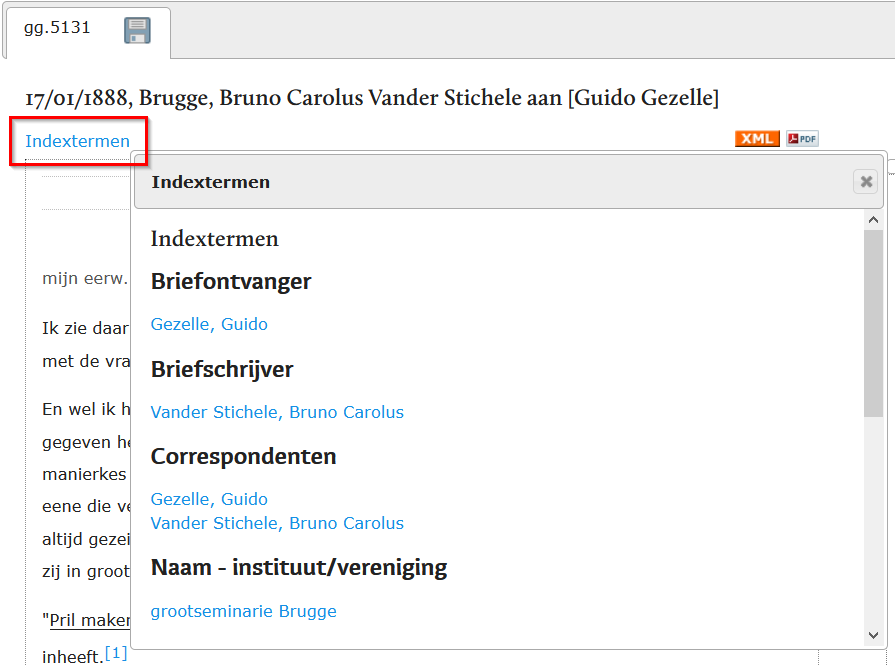
Task: Click the Naam - instituut/vereniging heading
Action: coord(298,568)
